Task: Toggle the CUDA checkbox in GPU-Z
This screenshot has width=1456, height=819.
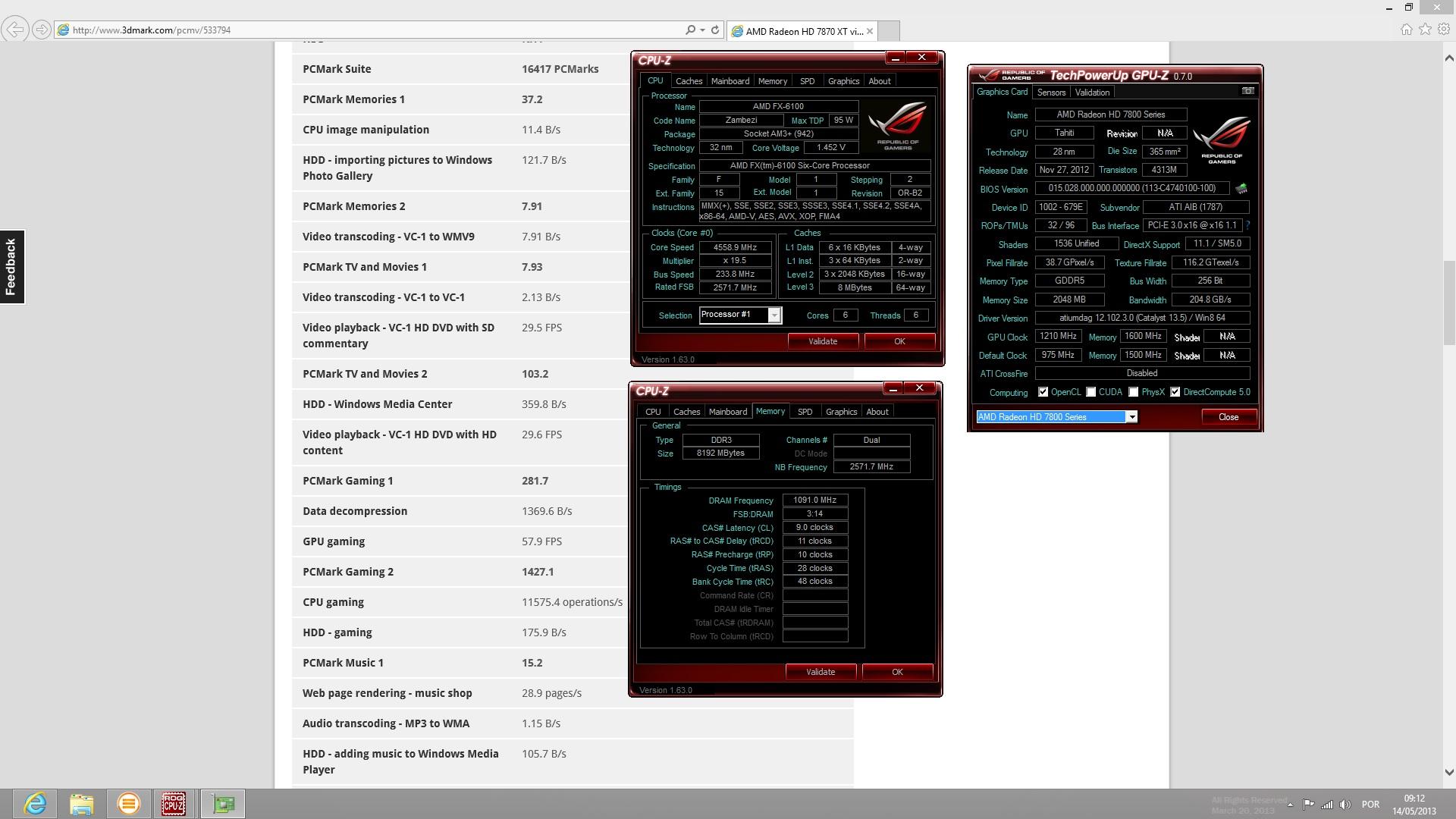Action: point(1090,392)
